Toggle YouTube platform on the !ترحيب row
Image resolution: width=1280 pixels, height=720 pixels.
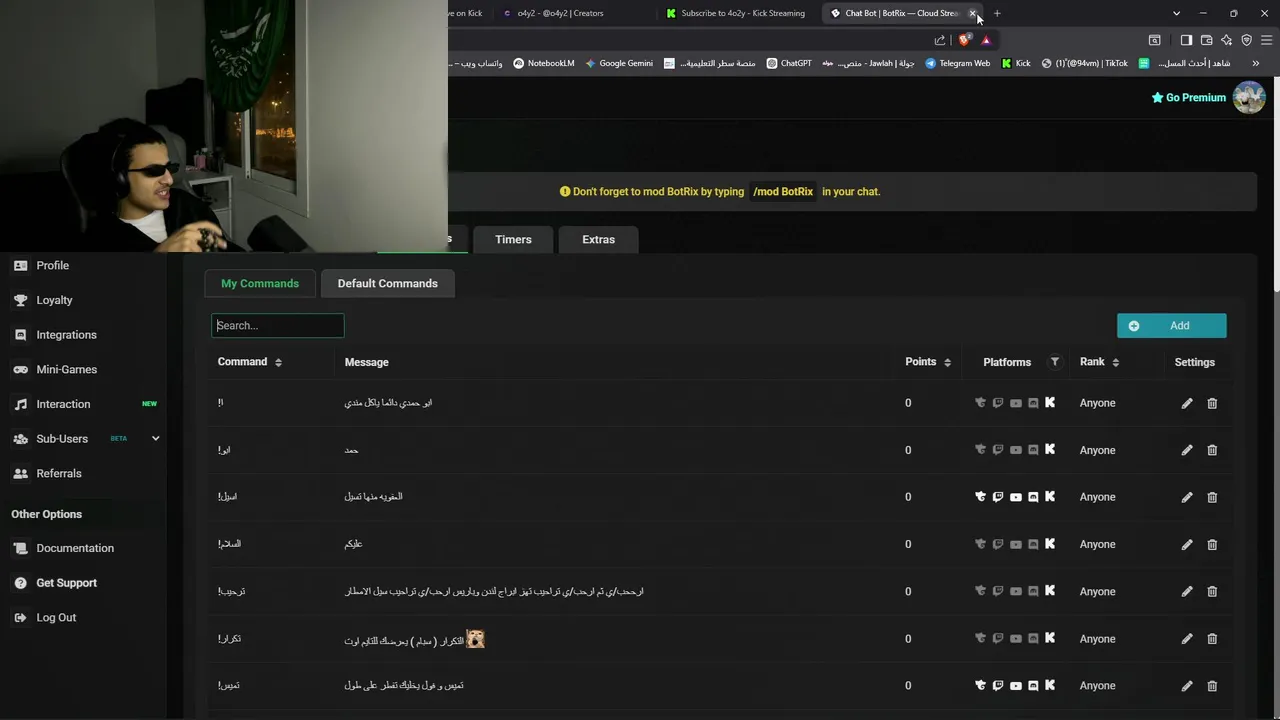click(1016, 591)
